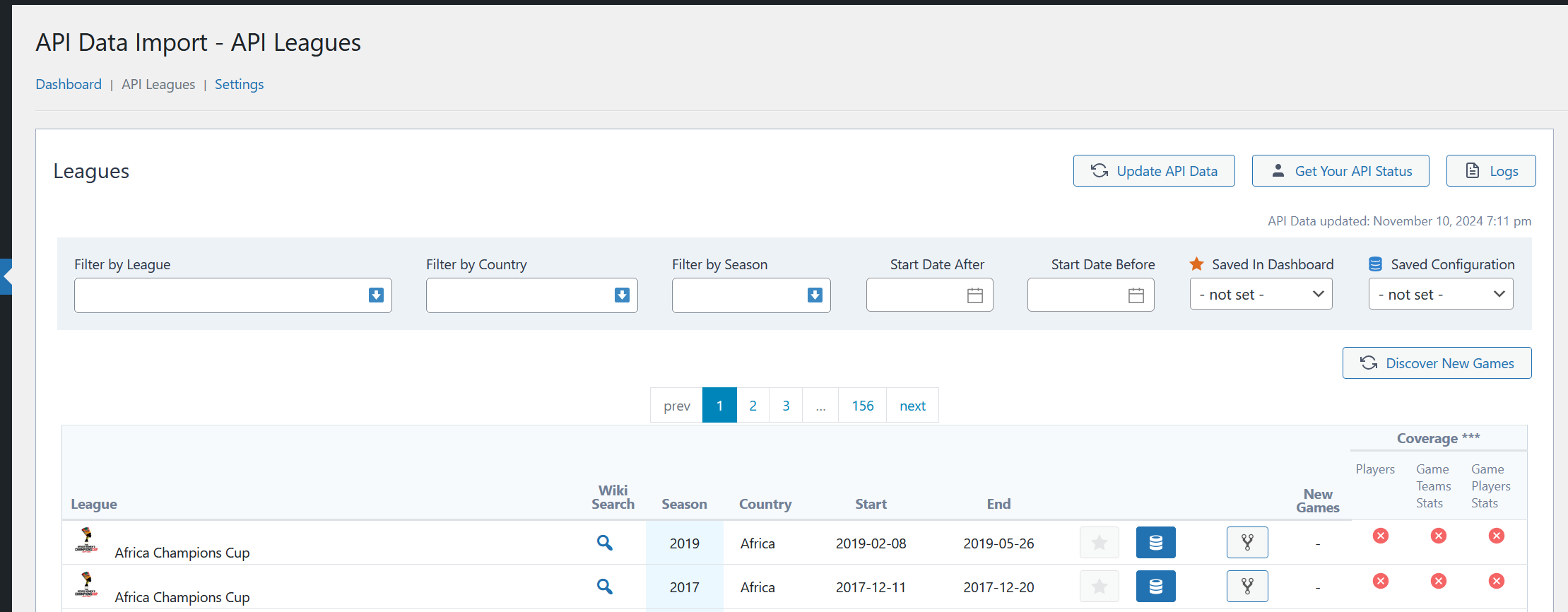Open saved configuration database button for 2019 row
Image resolution: width=1568 pixels, height=612 pixels.
(1155, 543)
